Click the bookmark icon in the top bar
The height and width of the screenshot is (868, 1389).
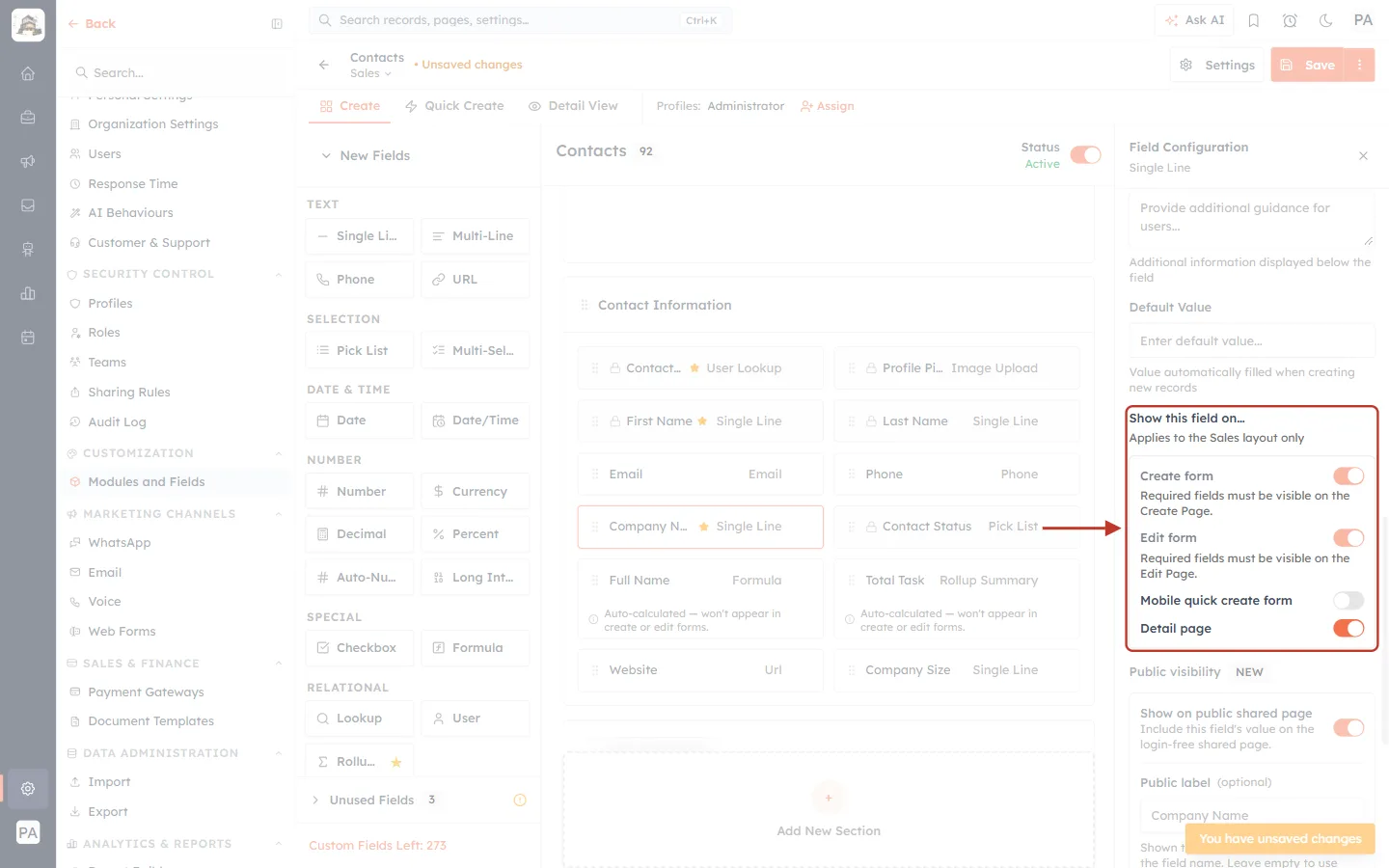pyautogui.click(x=1254, y=20)
